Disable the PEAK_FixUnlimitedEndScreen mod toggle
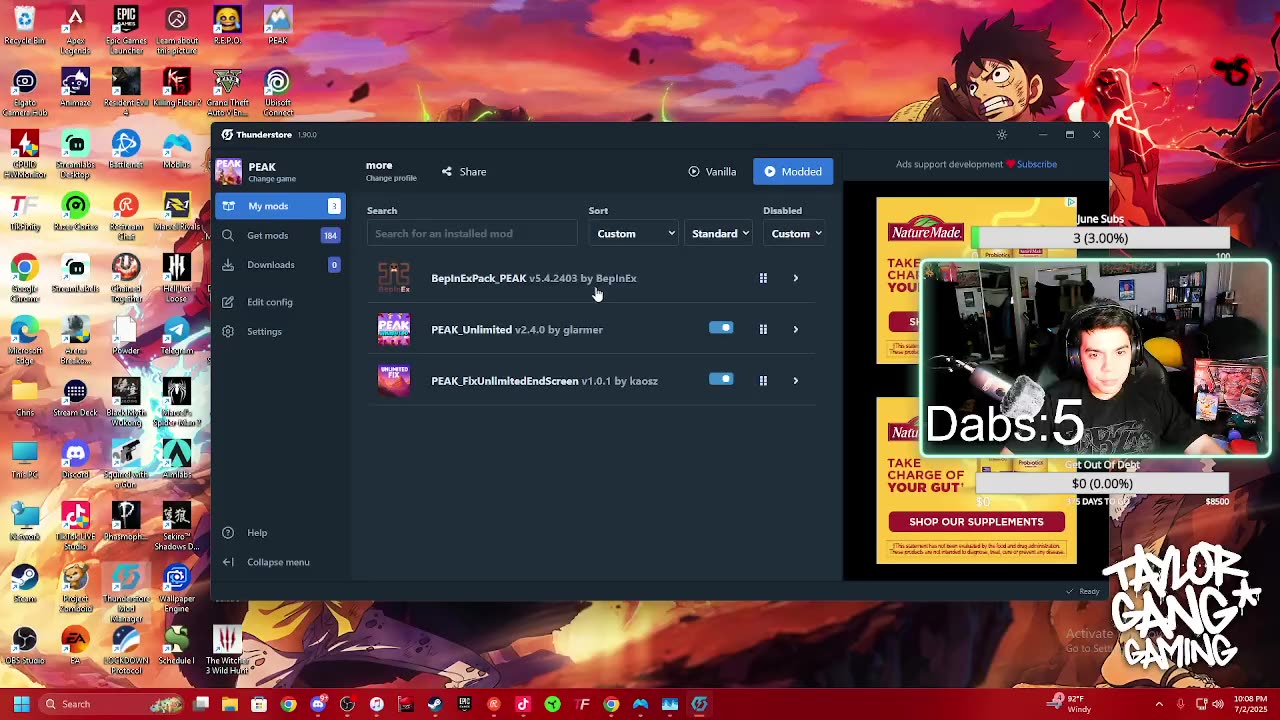Screen dimensions: 1280x720 (x=721, y=379)
